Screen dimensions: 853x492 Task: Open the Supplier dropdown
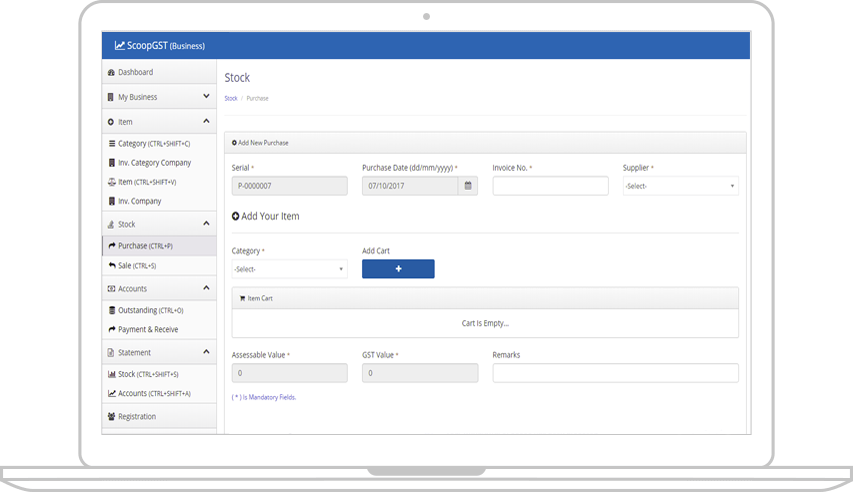(x=680, y=186)
